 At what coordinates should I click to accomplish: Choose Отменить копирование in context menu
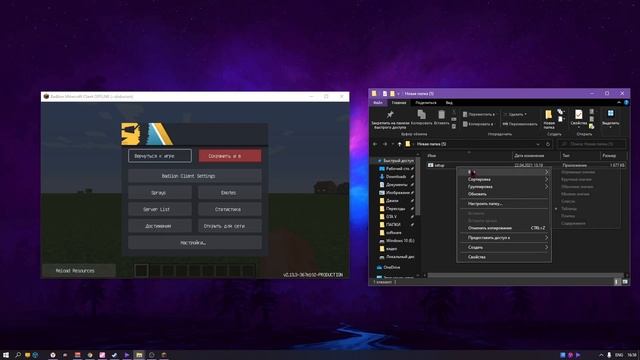coord(504,228)
